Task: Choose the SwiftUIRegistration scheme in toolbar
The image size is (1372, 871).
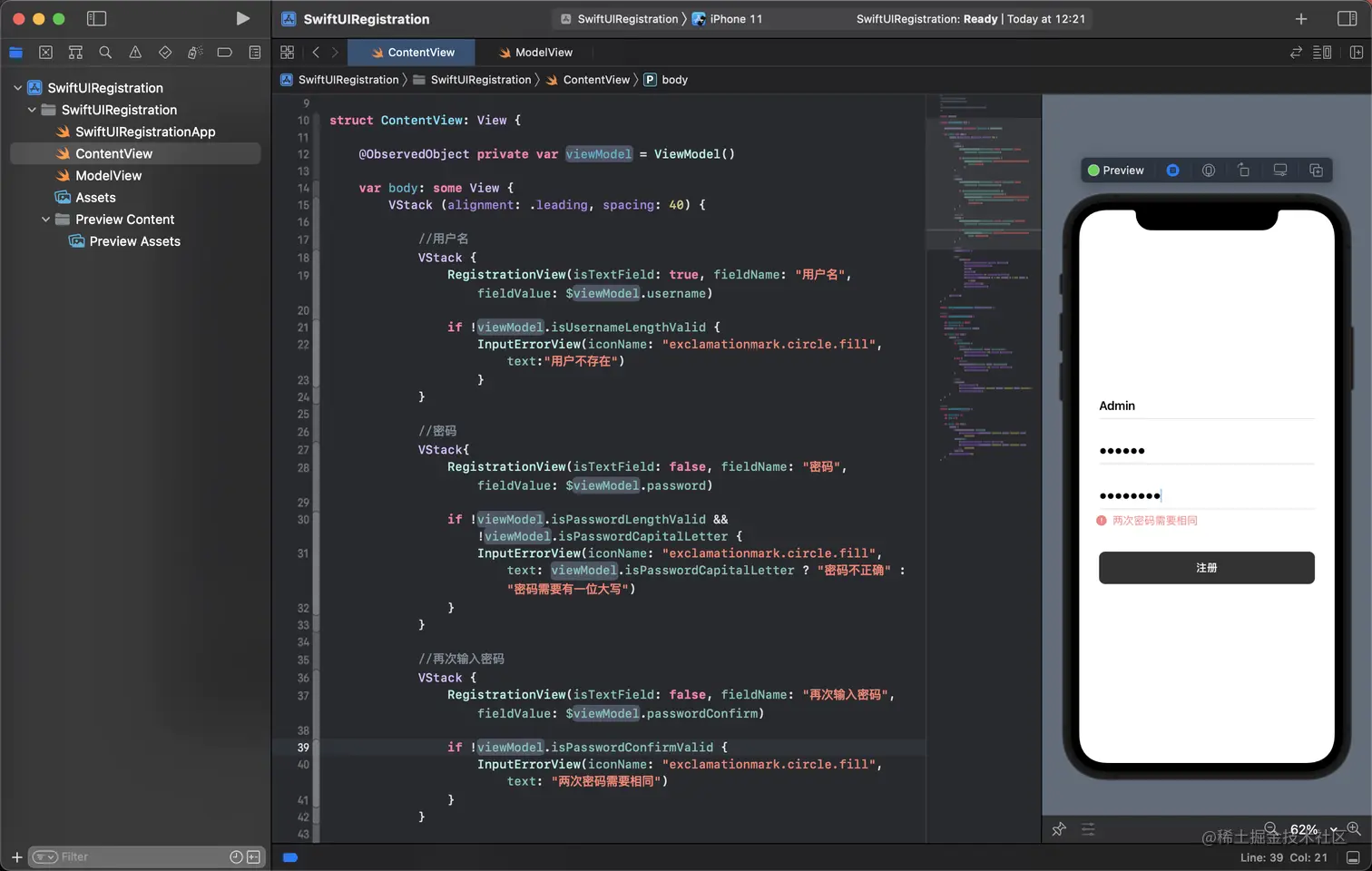Action: coord(619,19)
